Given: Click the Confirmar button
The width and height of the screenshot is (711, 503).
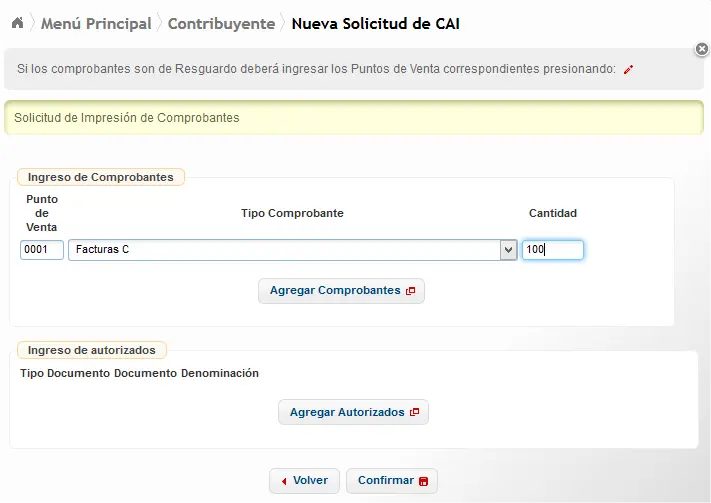Looking at the screenshot, I should click(x=392, y=481).
